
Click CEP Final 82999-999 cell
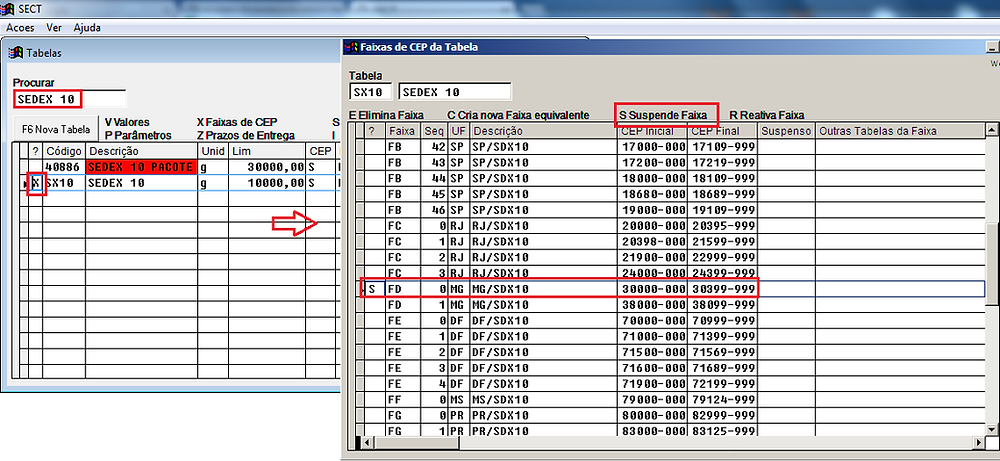(722, 416)
